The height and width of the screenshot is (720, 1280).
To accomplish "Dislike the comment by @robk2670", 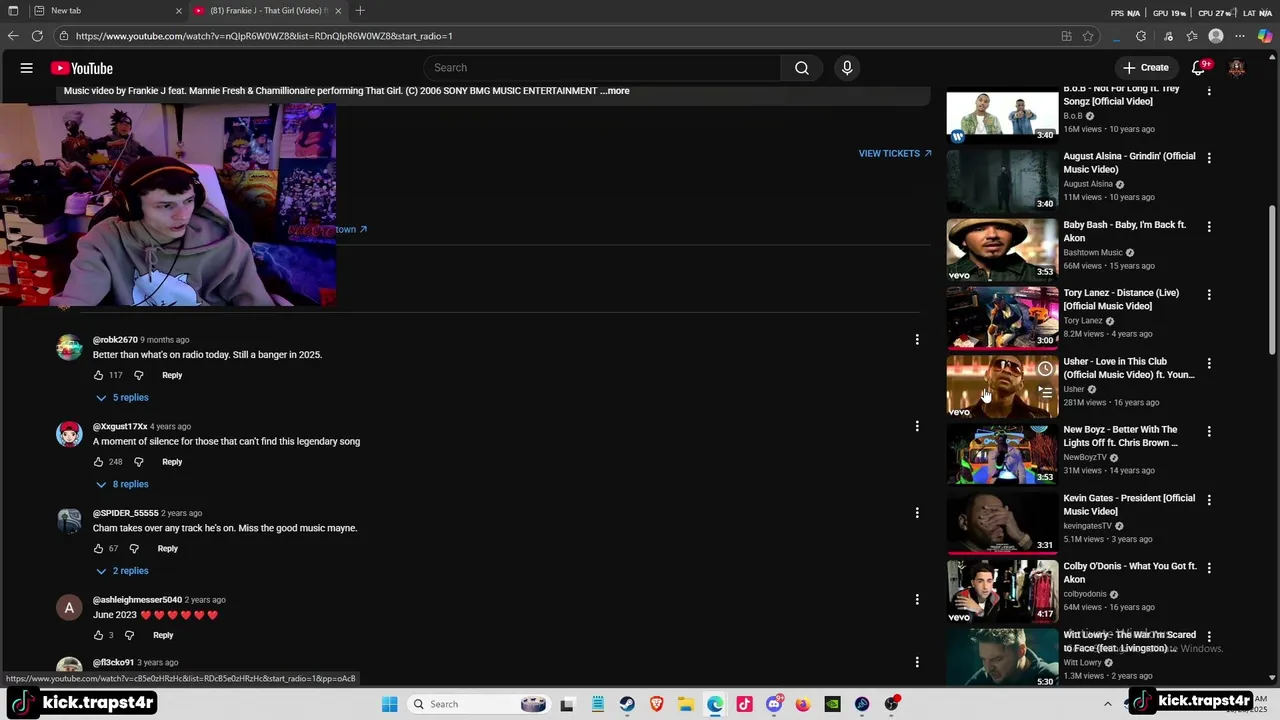I will pyautogui.click(x=139, y=375).
